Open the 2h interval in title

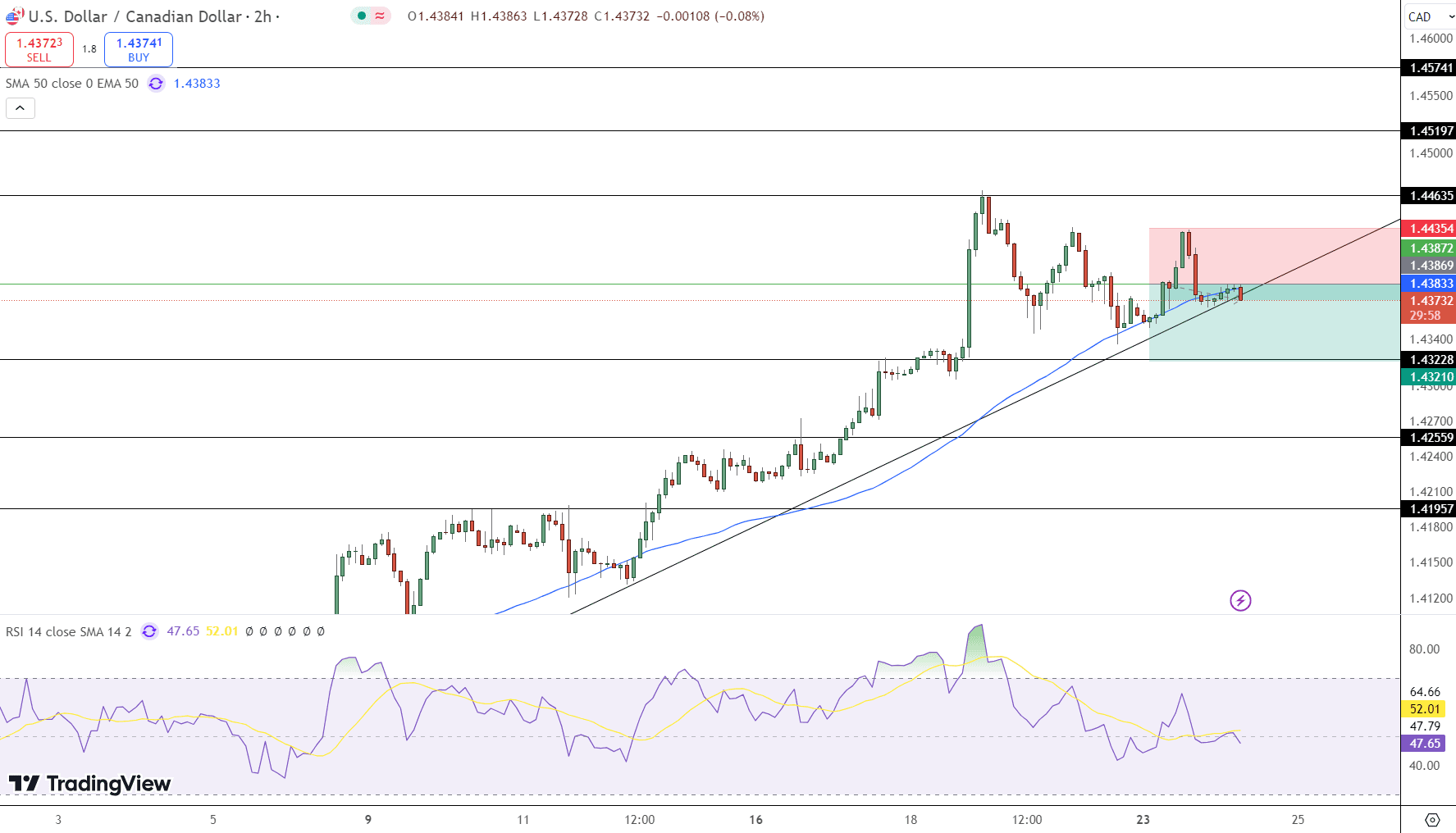click(x=262, y=16)
